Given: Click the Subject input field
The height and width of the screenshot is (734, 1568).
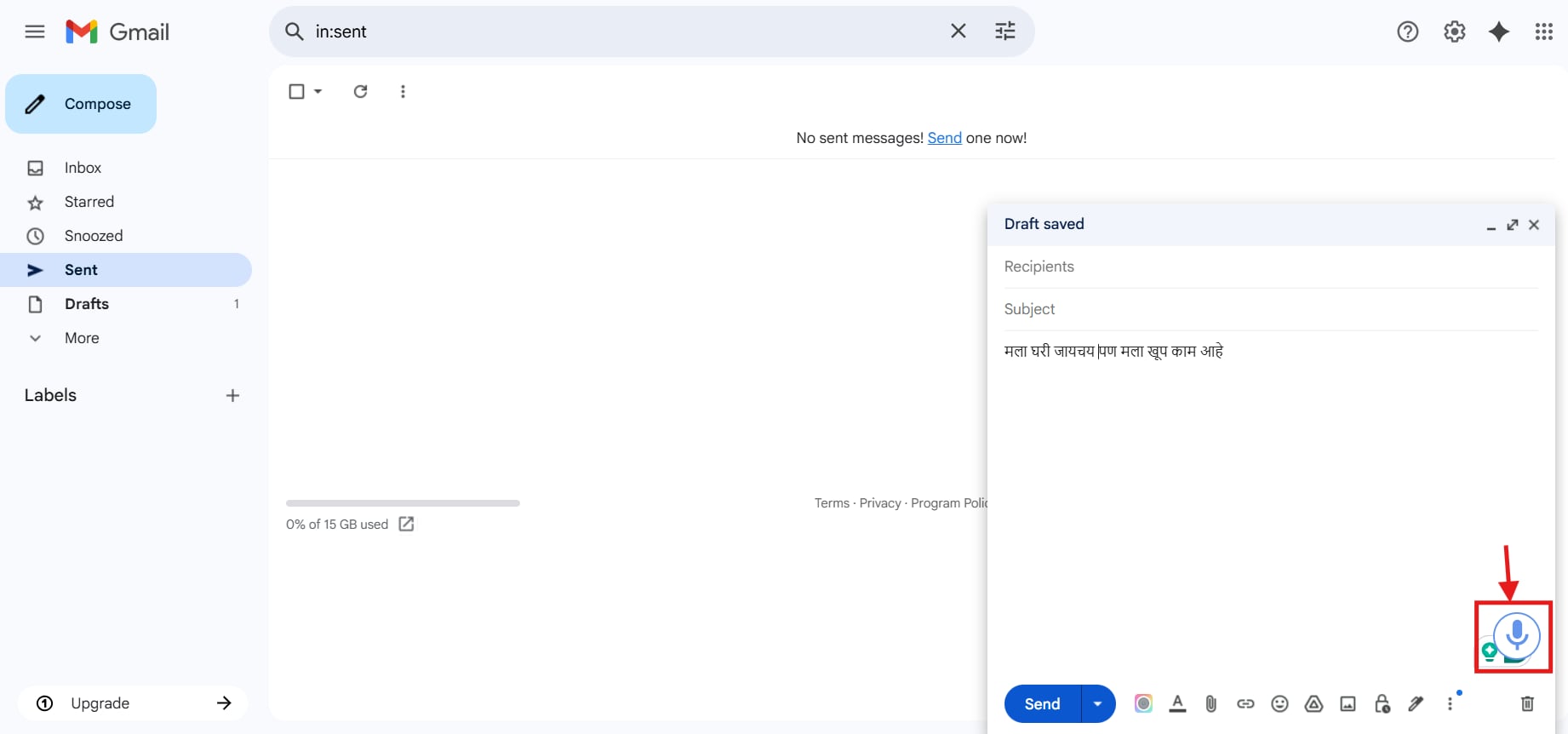Looking at the screenshot, I should point(1270,309).
